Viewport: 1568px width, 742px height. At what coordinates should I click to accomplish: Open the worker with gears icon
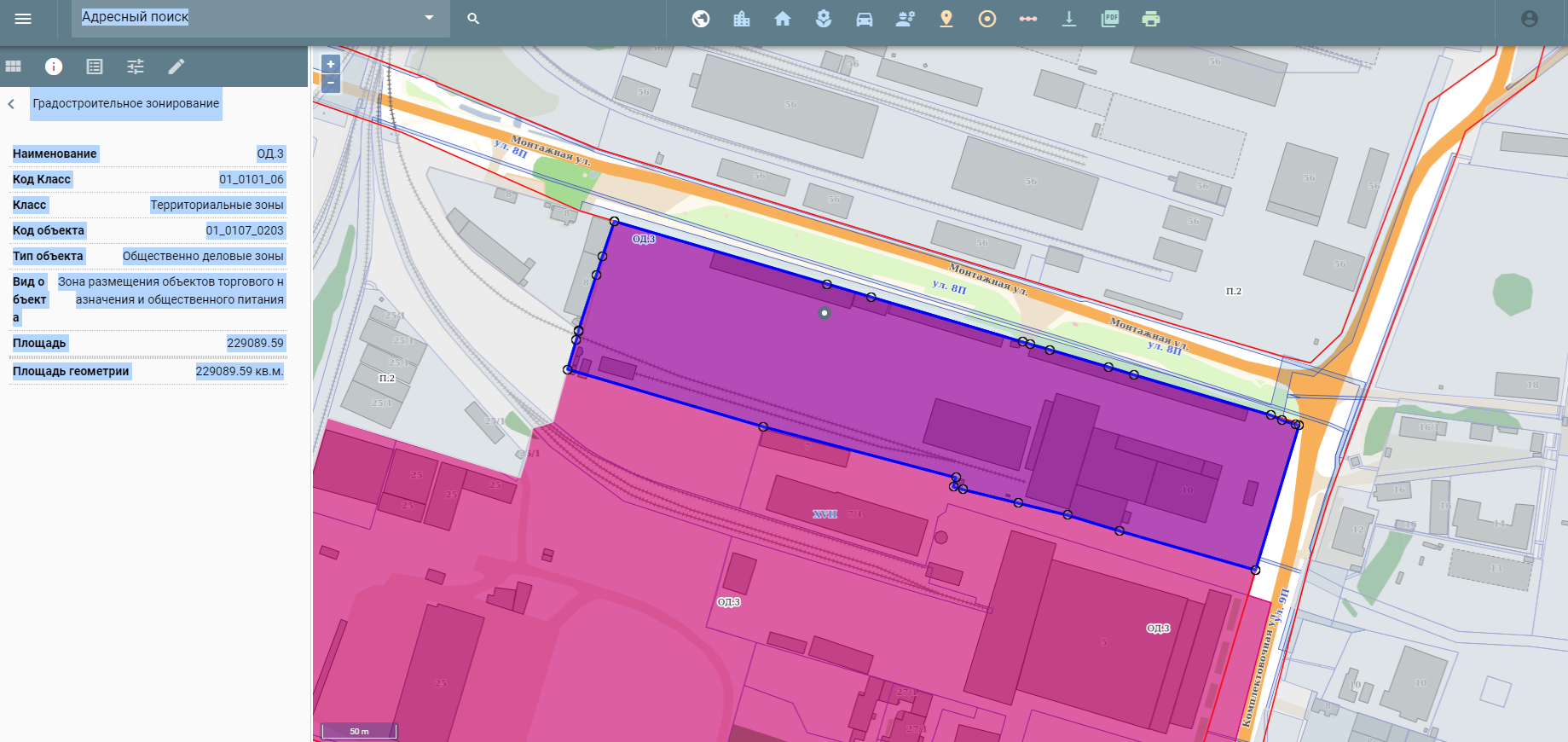click(906, 19)
